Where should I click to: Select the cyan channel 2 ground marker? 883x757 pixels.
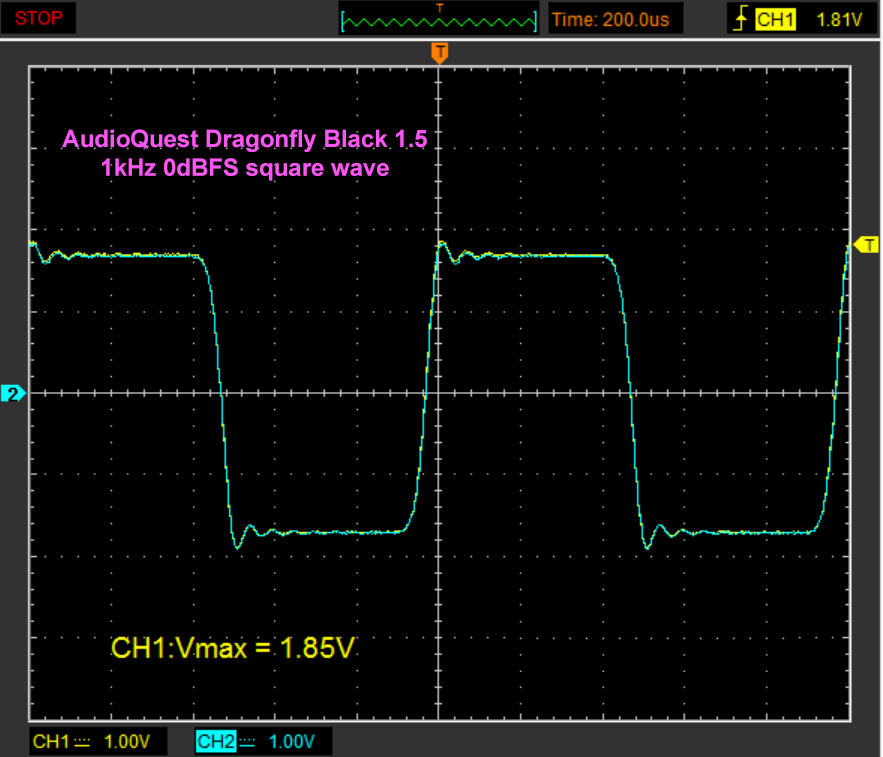coord(12,393)
